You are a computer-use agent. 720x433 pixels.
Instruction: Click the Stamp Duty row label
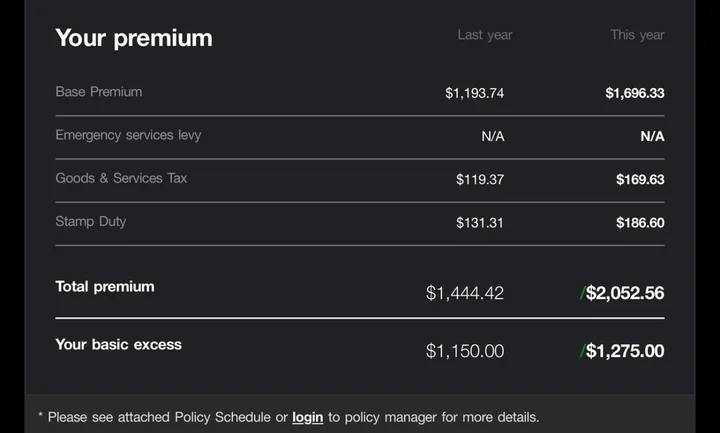(x=91, y=221)
